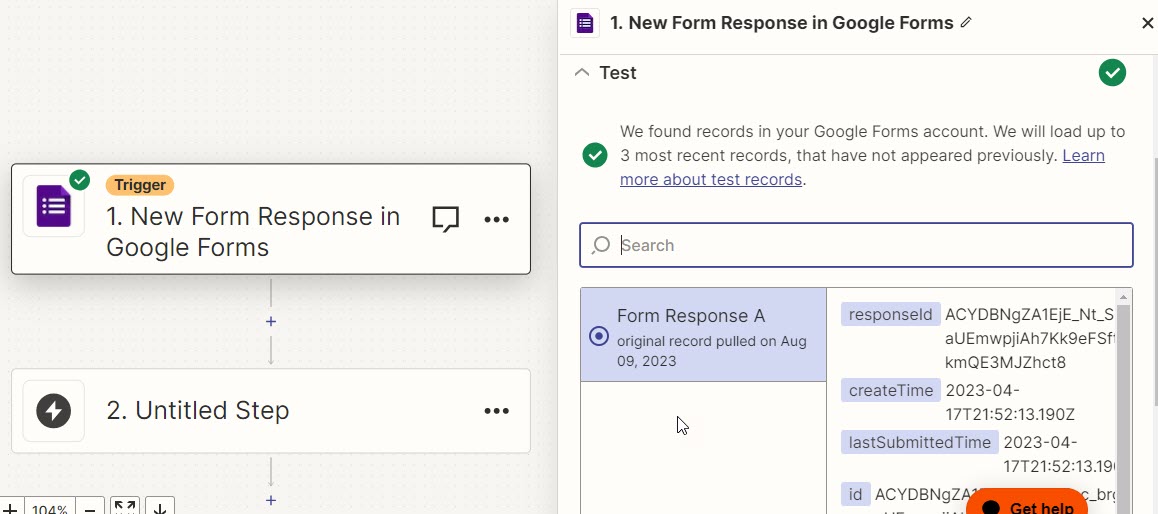Zoom in the canvas with the plus button

click(11, 508)
